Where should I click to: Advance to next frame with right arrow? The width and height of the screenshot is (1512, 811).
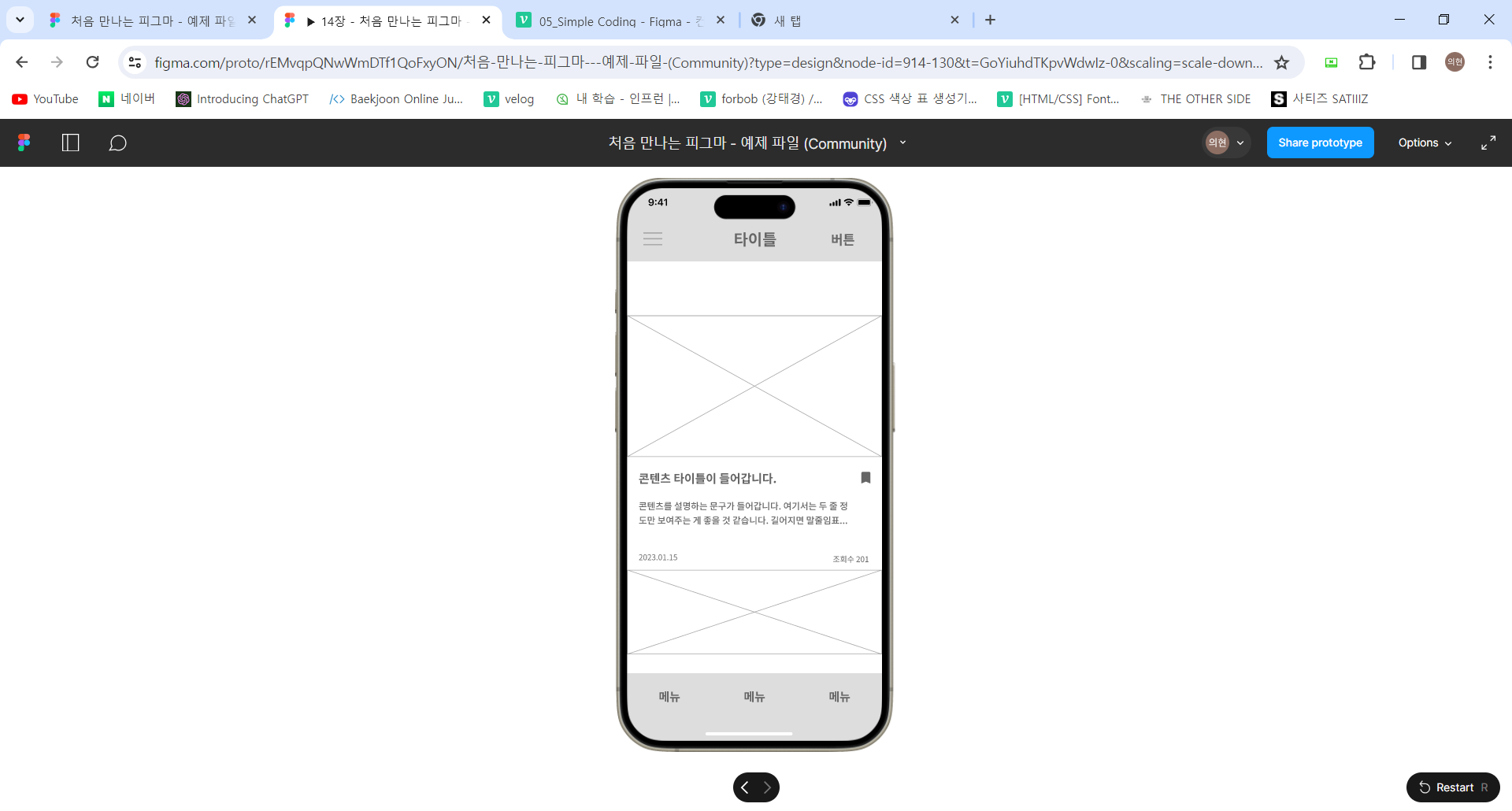(x=767, y=787)
